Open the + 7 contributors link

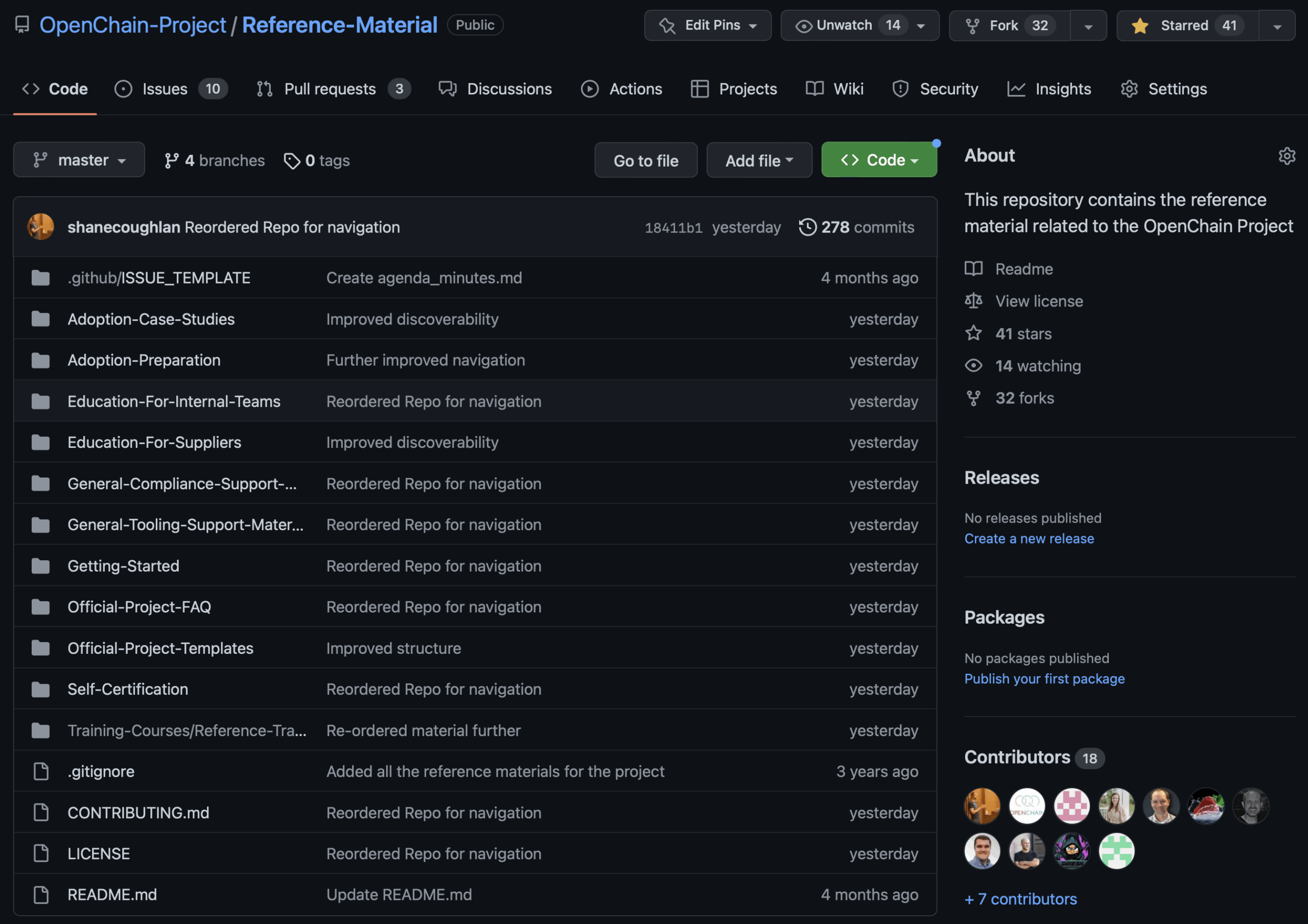click(1020, 899)
